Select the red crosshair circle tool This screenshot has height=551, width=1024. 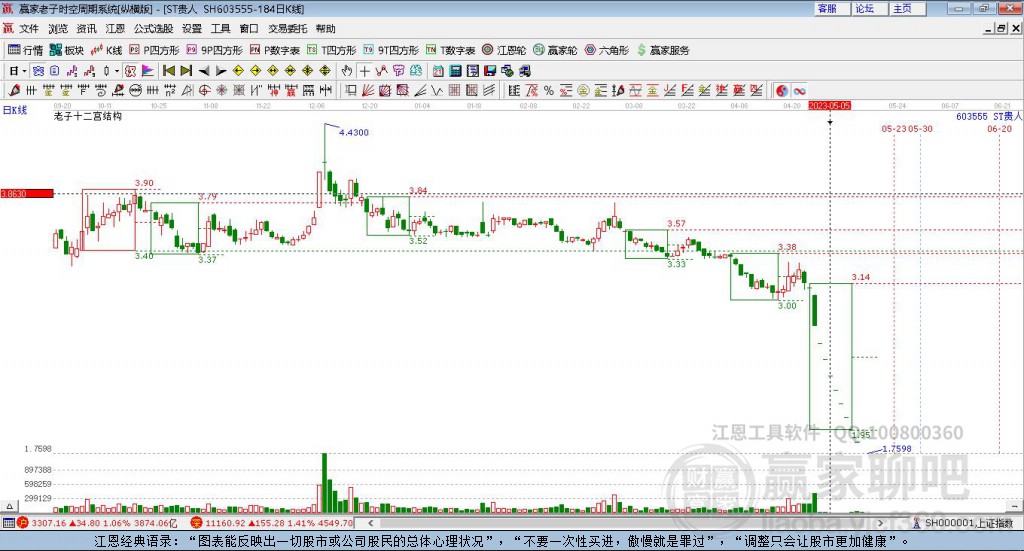tap(204, 90)
